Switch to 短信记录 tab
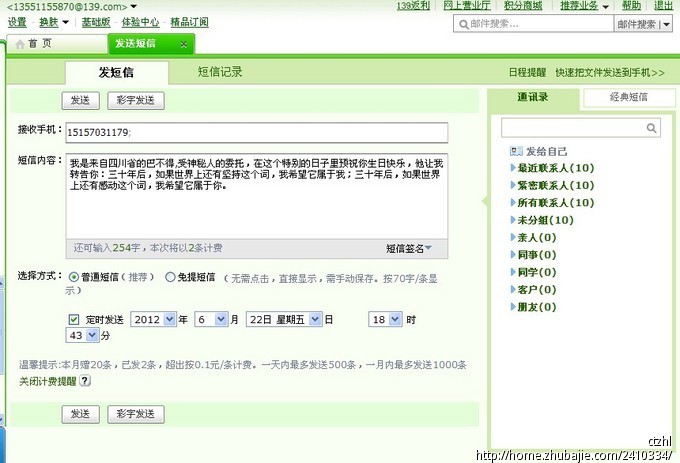The width and height of the screenshot is (680, 463). click(220, 72)
